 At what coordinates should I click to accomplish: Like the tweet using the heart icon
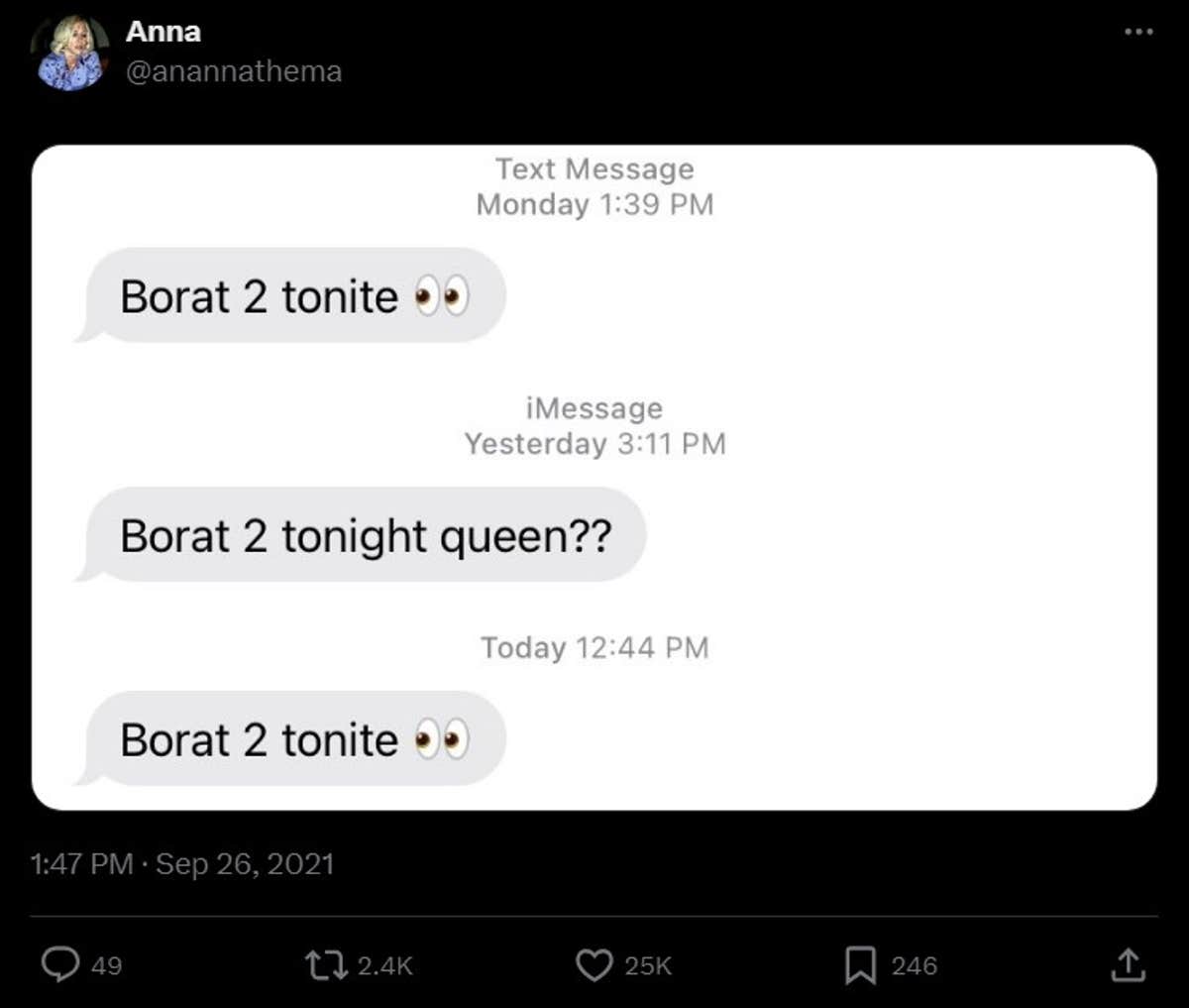coord(594,964)
